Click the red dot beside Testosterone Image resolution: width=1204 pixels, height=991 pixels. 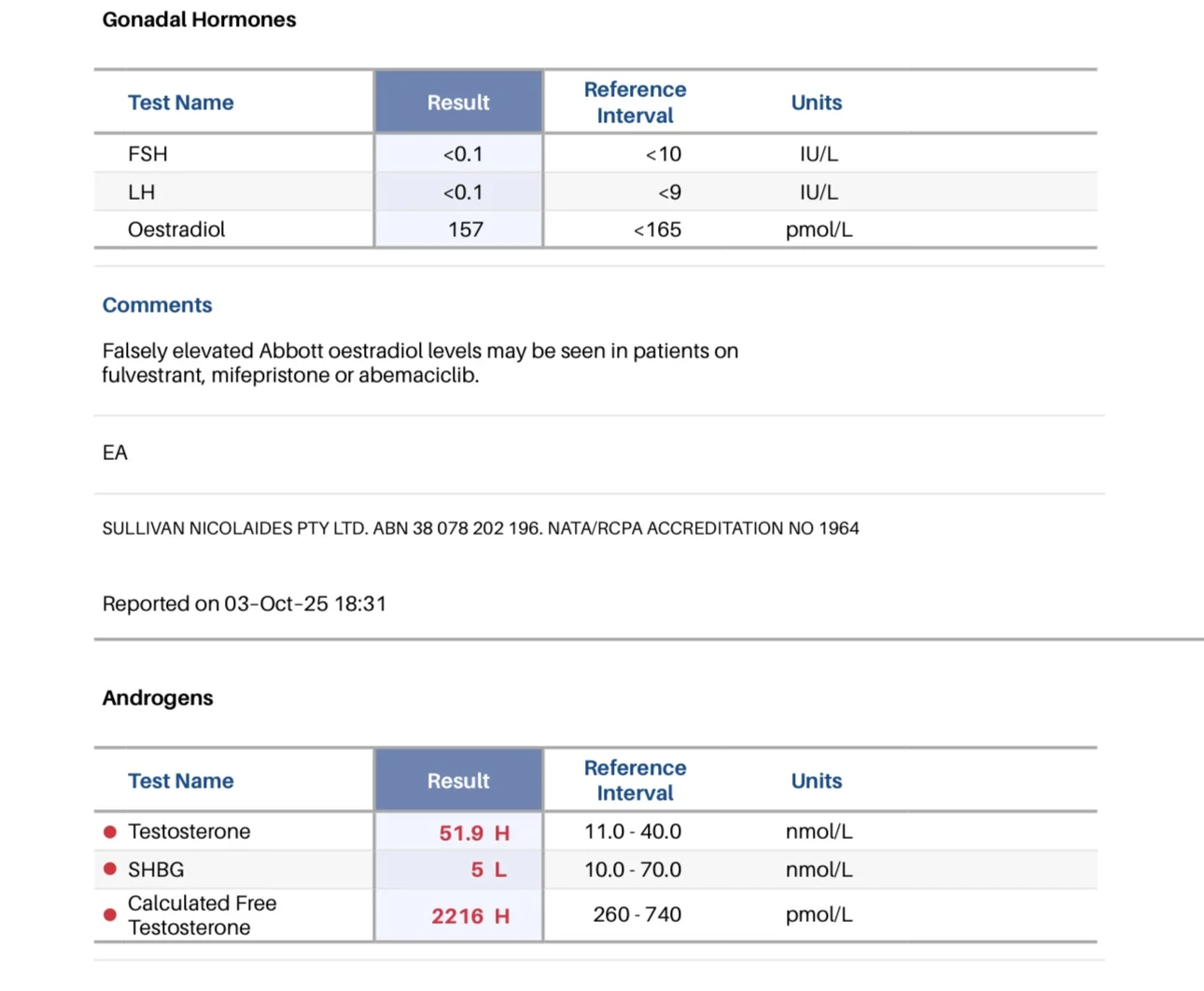click(110, 831)
